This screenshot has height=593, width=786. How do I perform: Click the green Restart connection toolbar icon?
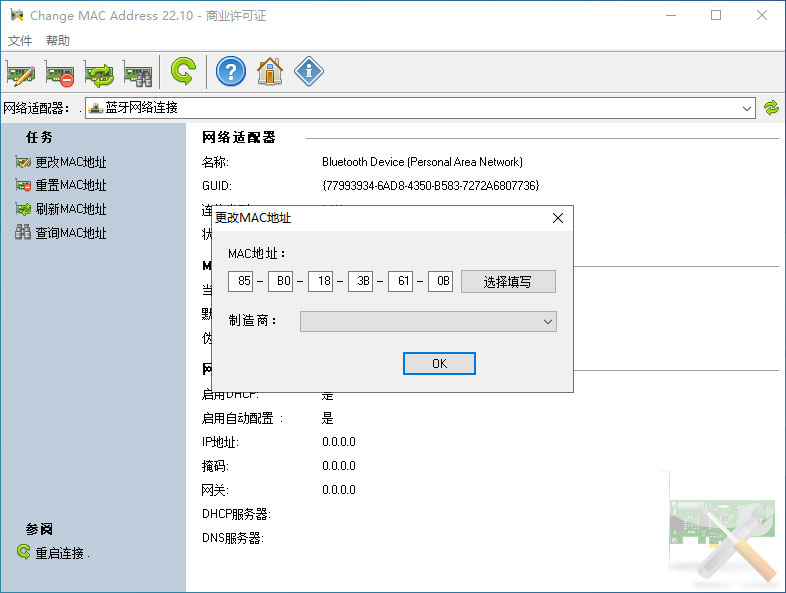coord(183,71)
